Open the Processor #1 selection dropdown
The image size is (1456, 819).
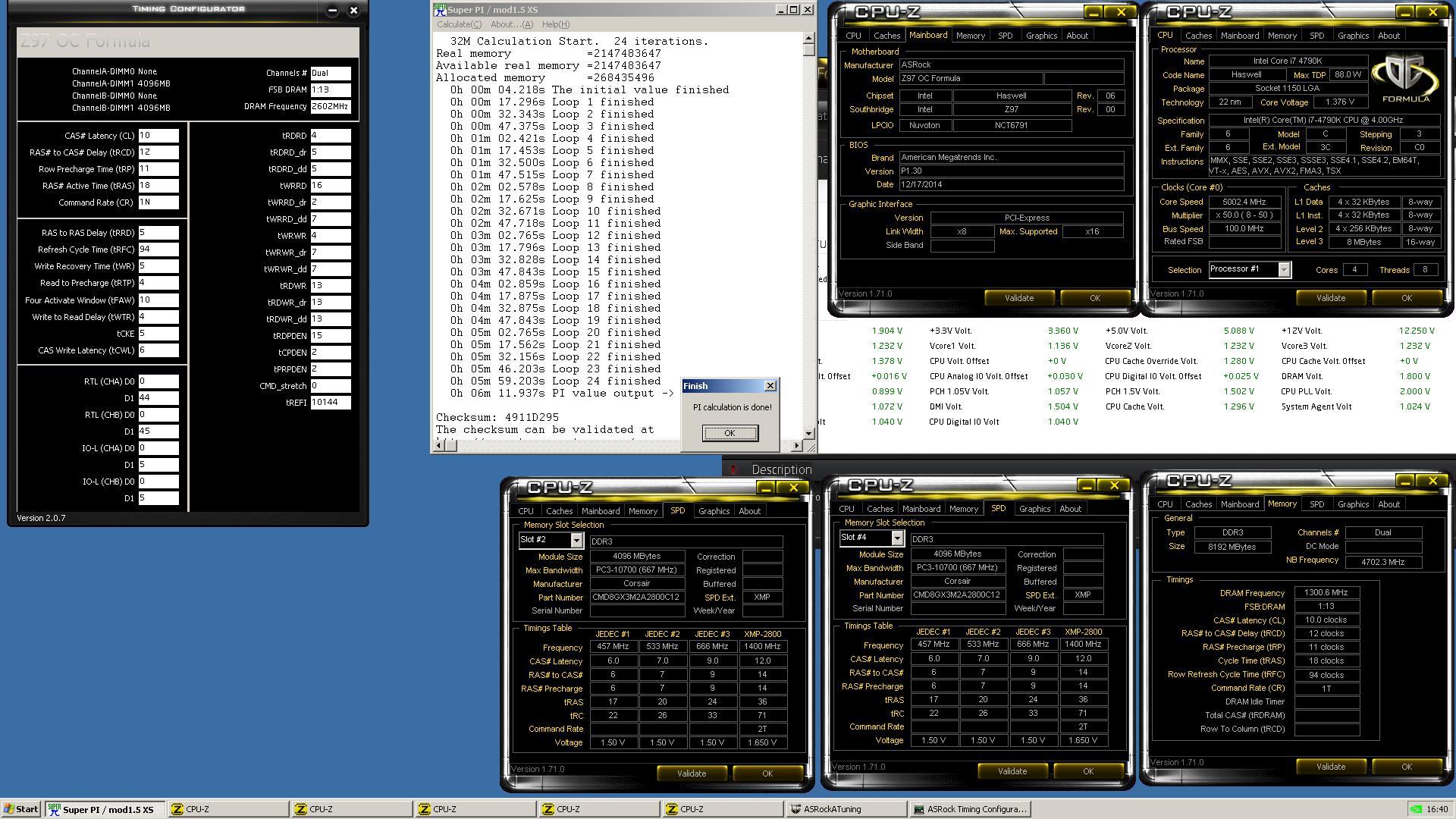pos(1284,270)
